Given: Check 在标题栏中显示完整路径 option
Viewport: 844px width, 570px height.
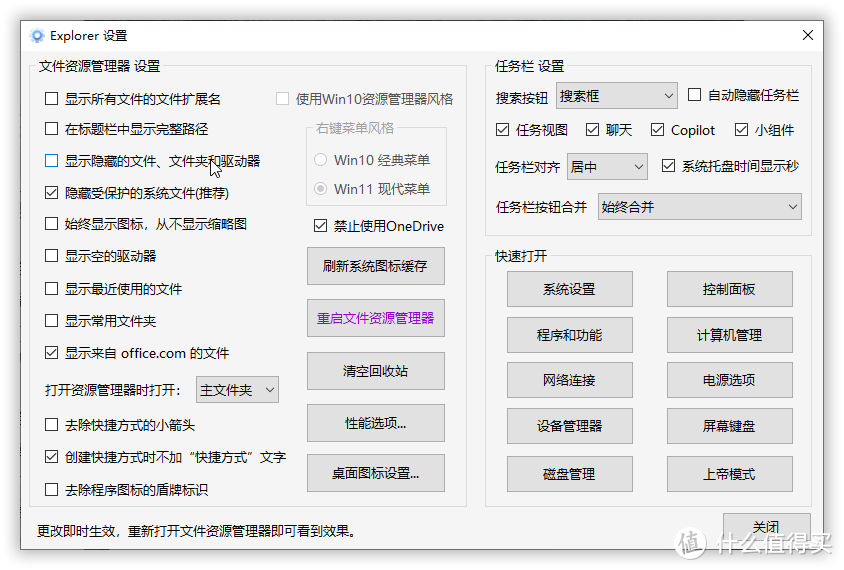Looking at the screenshot, I should point(52,129).
